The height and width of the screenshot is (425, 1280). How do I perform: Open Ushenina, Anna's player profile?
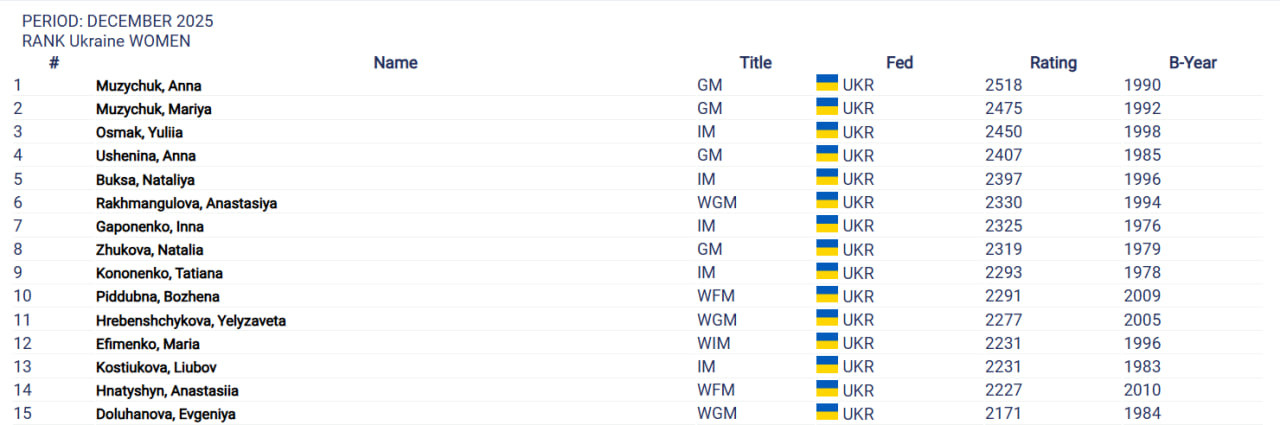[145, 156]
